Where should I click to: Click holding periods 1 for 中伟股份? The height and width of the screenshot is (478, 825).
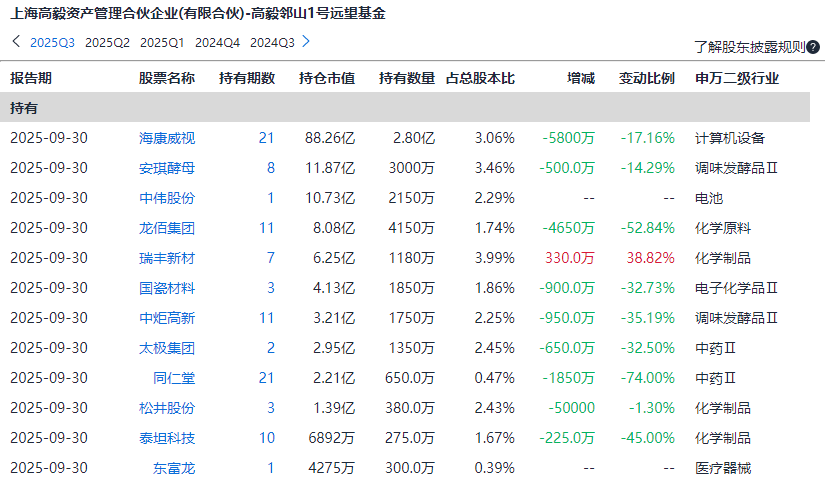click(x=270, y=198)
